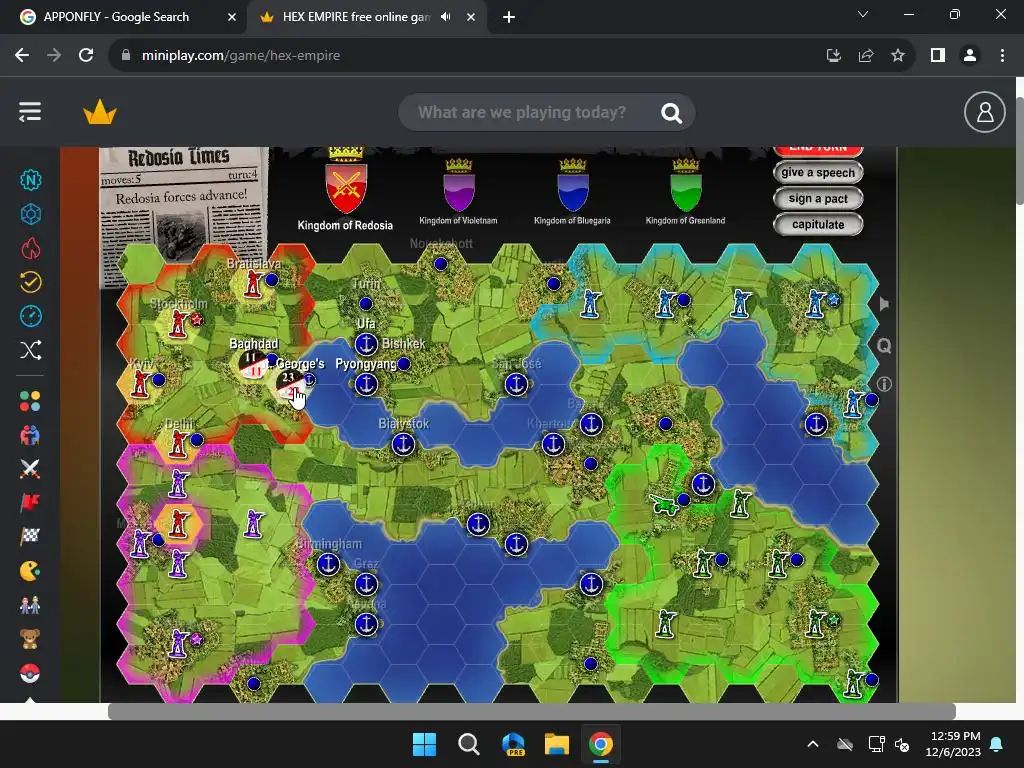Image resolution: width=1024 pixels, height=768 pixels.
Task: Open Windows taskbar search
Action: [x=468, y=744]
